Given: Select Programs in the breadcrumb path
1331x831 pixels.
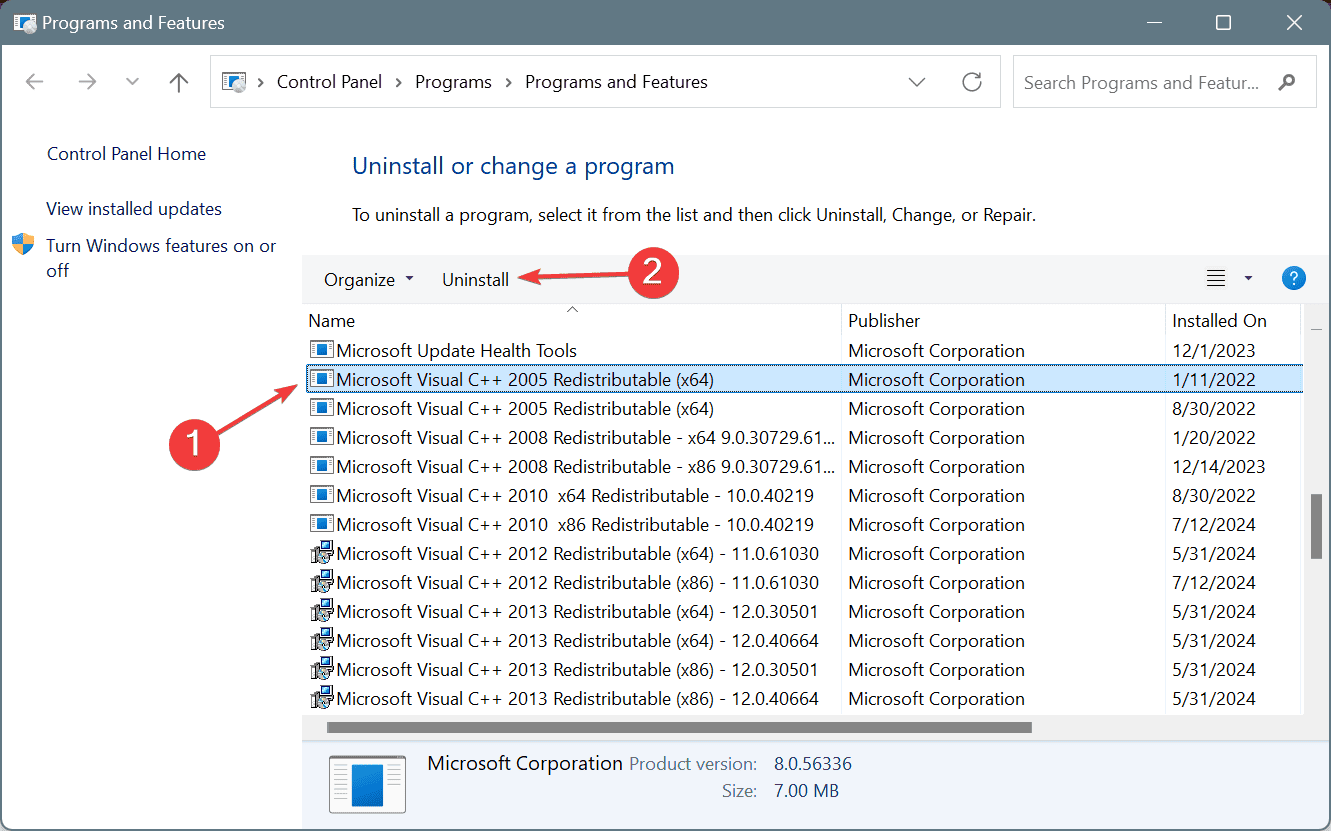Looking at the screenshot, I should pyautogui.click(x=453, y=82).
